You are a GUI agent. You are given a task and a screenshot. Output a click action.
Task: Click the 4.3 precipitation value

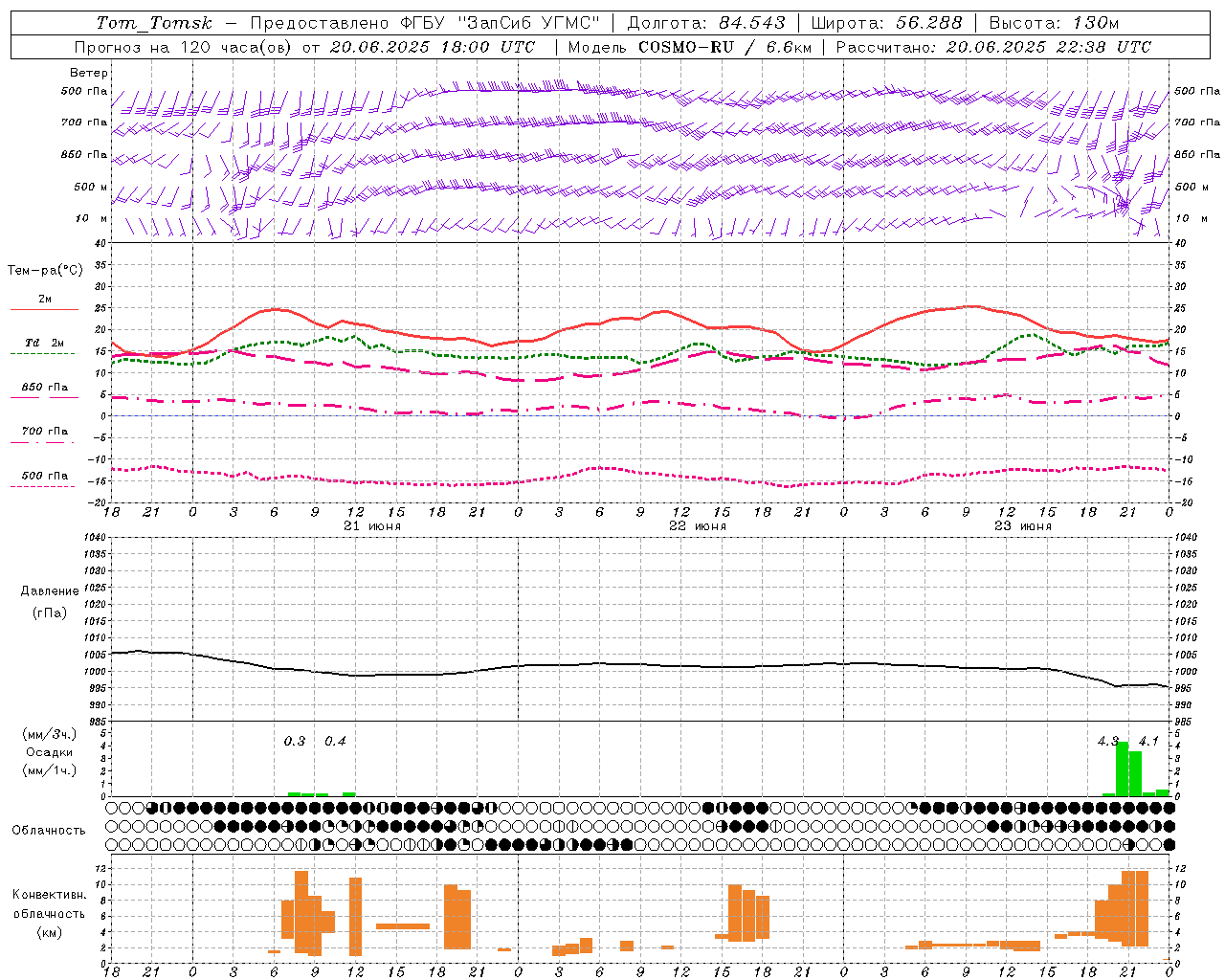[x=1108, y=741]
